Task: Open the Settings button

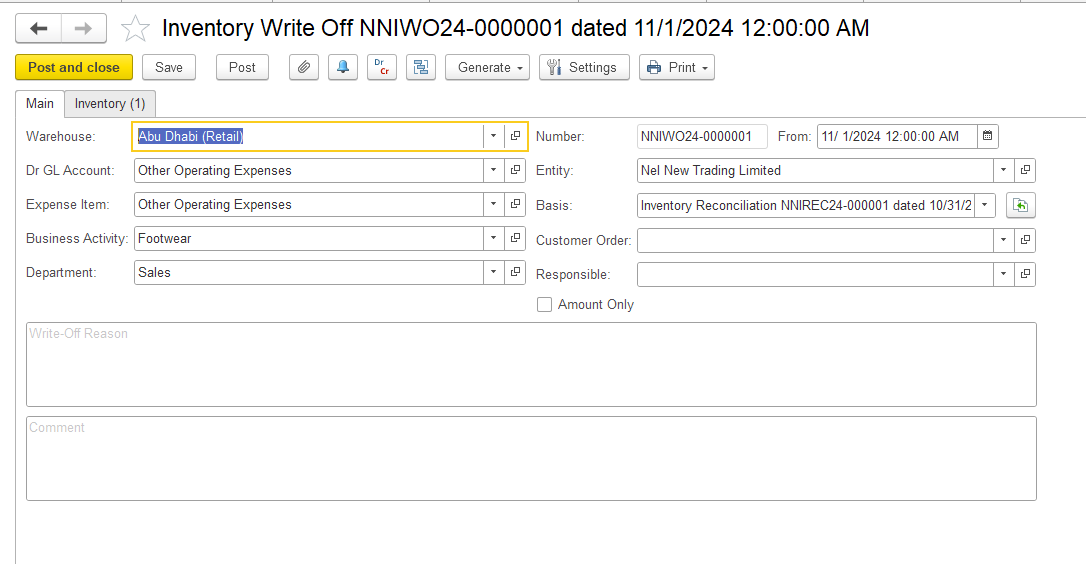Action: click(583, 68)
